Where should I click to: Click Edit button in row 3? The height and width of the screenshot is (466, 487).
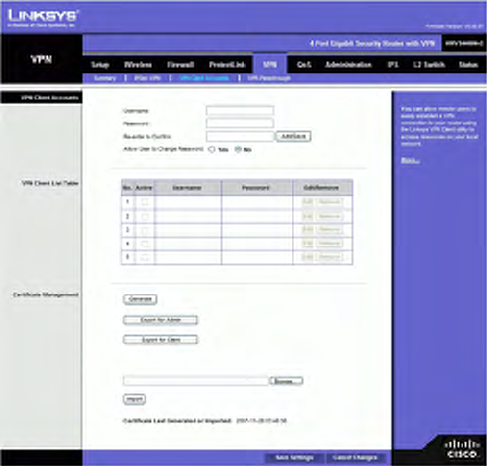click(x=307, y=230)
